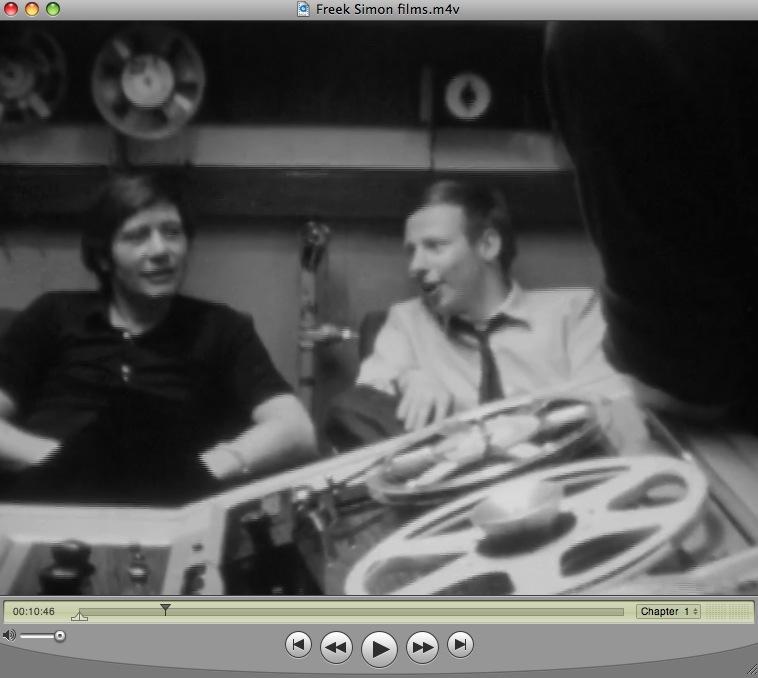This screenshot has width=758, height=678.
Task: Click the rewind button
Action: [336, 648]
